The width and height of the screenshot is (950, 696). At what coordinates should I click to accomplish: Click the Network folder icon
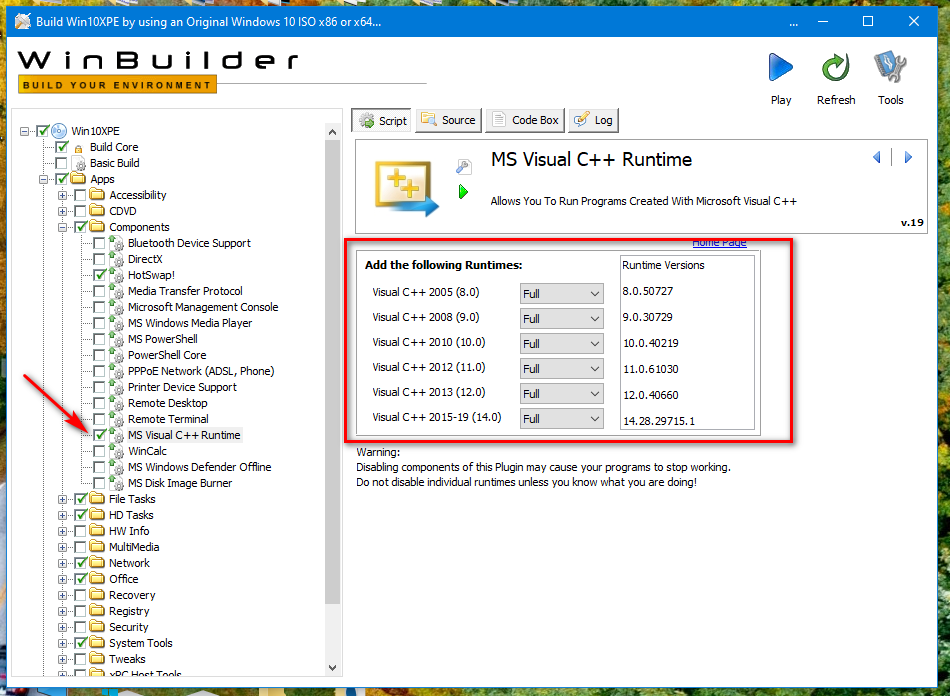(x=97, y=562)
